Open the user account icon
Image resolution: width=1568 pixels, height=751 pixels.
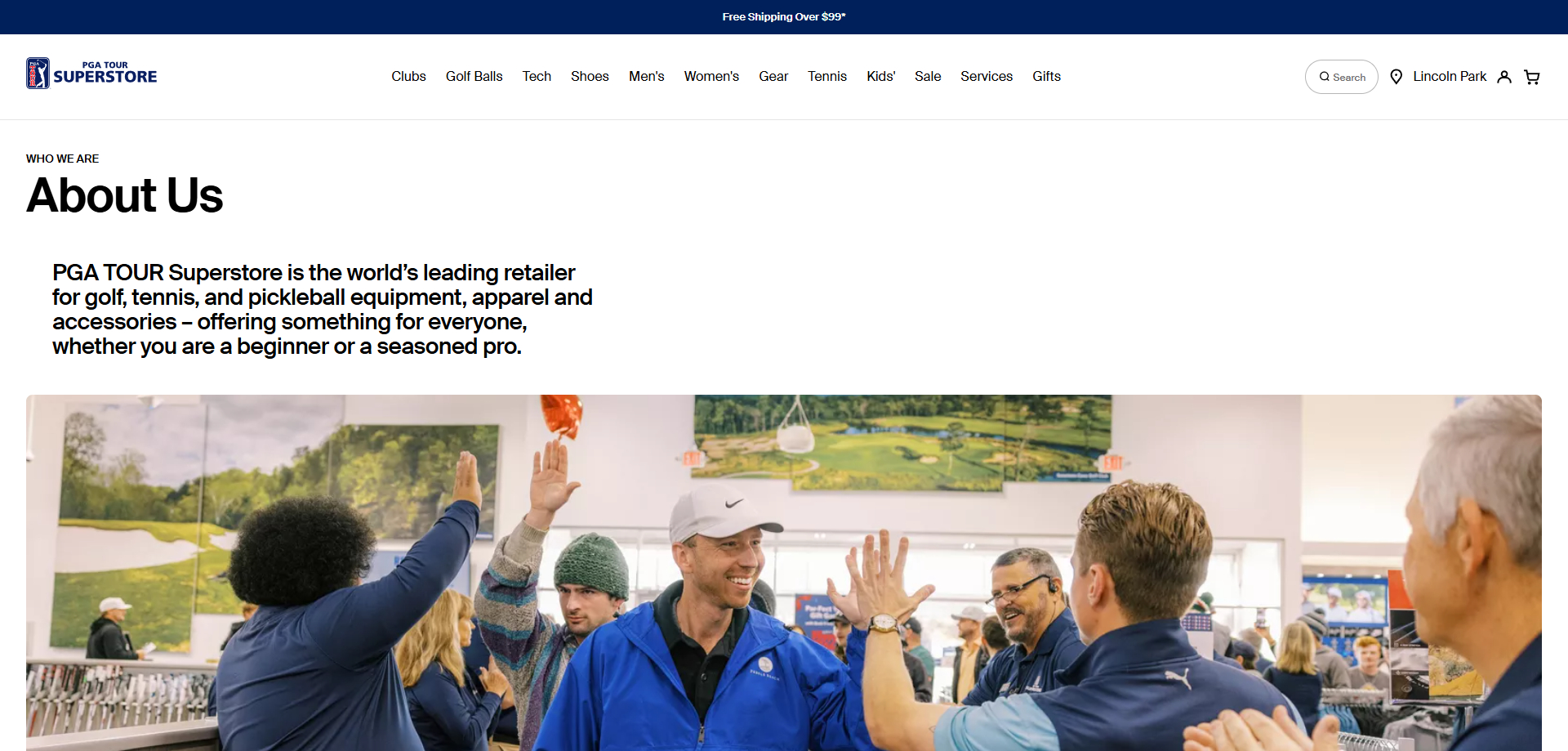[x=1503, y=76]
